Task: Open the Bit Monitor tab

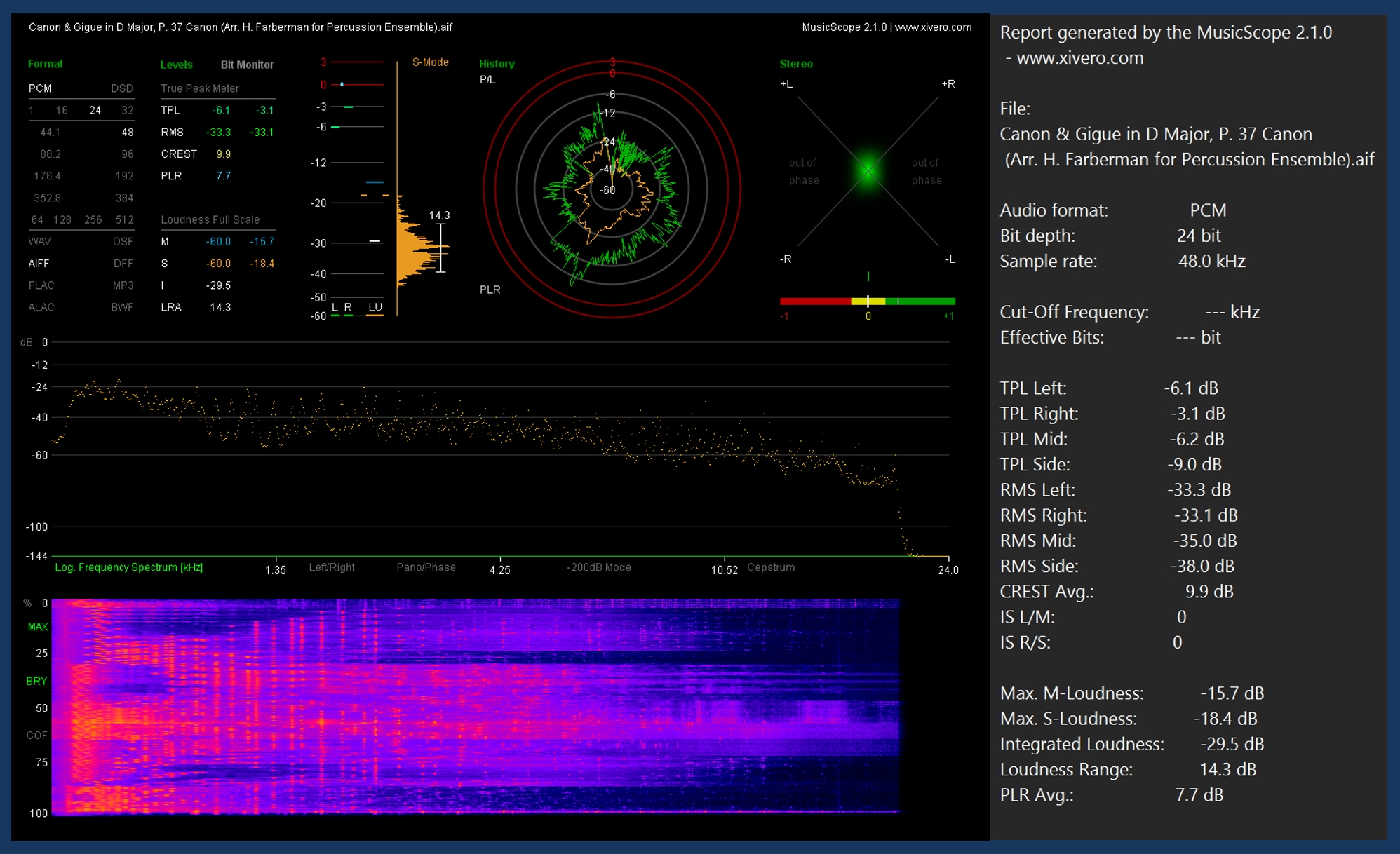Action: [247, 65]
